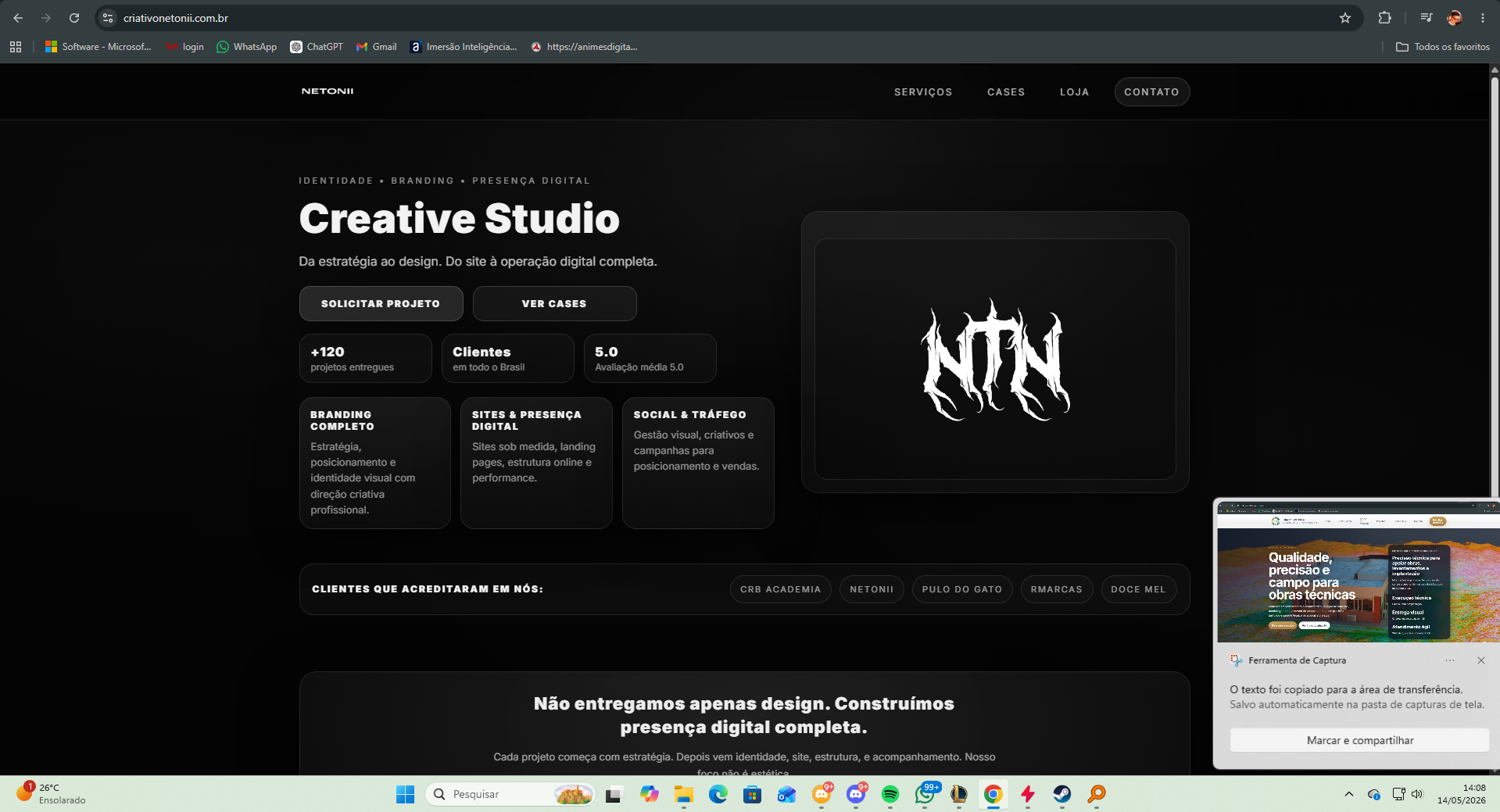Image resolution: width=1500 pixels, height=812 pixels.
Task: Select the PULO DO GATO client chip
Action: point(962,589)
